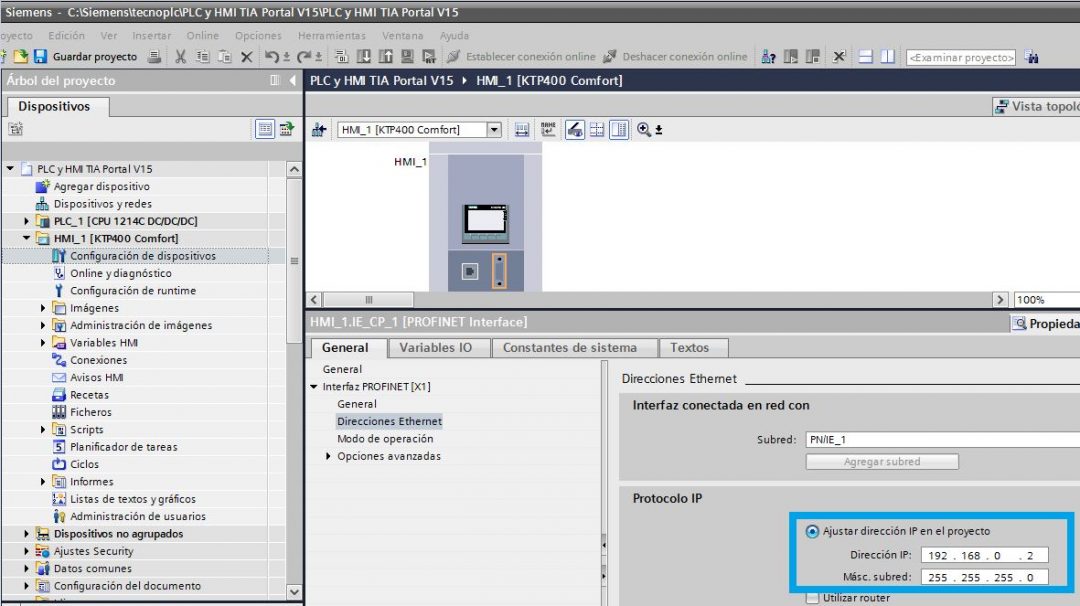The height and width of the screenshot is (606, 1080).
Task: Click project tree scroll down arrow
Action: tap(294, 592)
